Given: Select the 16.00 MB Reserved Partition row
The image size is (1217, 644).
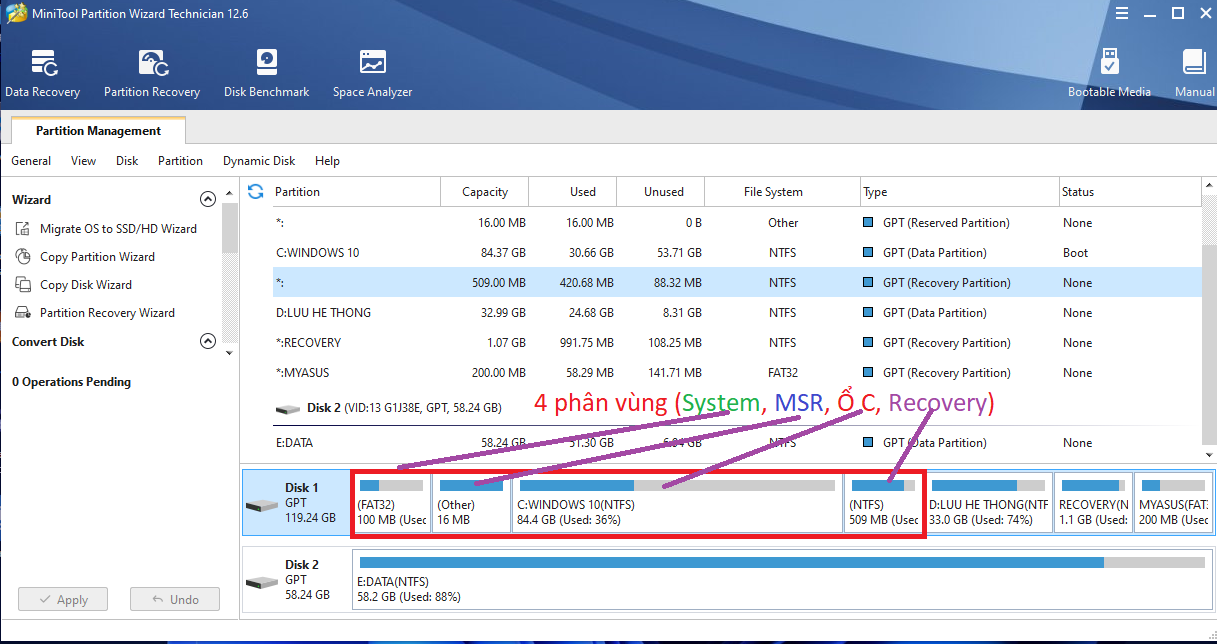Looking at the screenshot, I should click(736, 223).
